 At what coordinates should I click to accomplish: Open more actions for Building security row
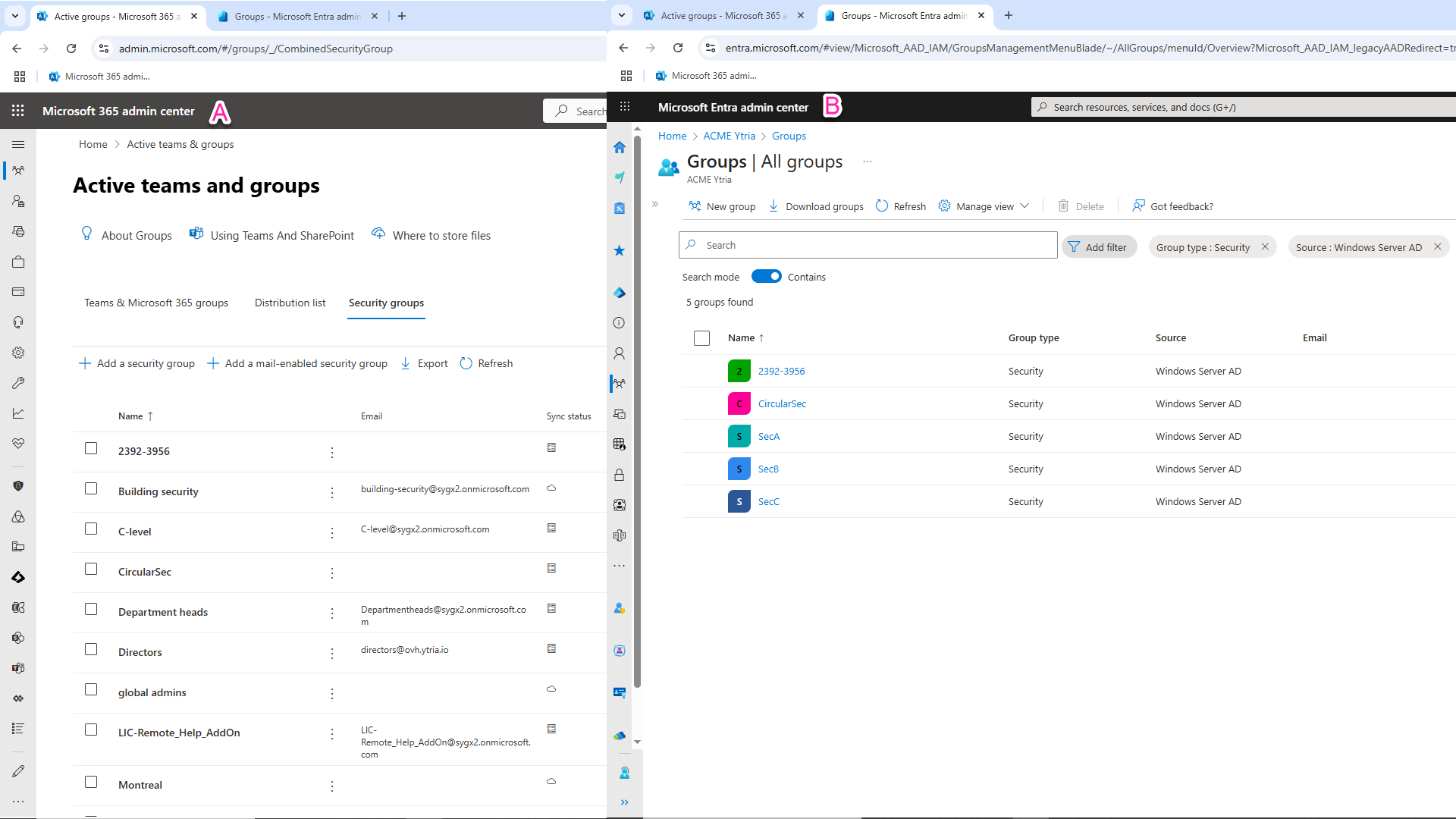click(x=332, y=493)
